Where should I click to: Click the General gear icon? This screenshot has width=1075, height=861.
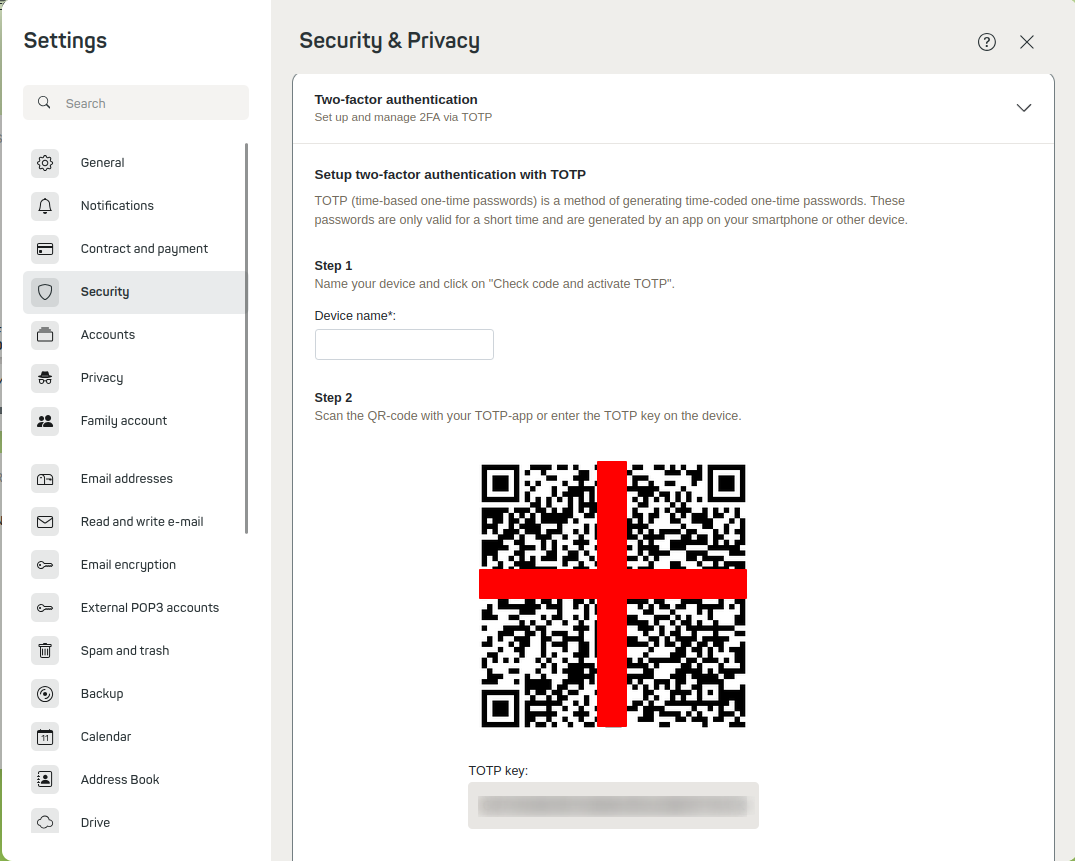point(45,163)
